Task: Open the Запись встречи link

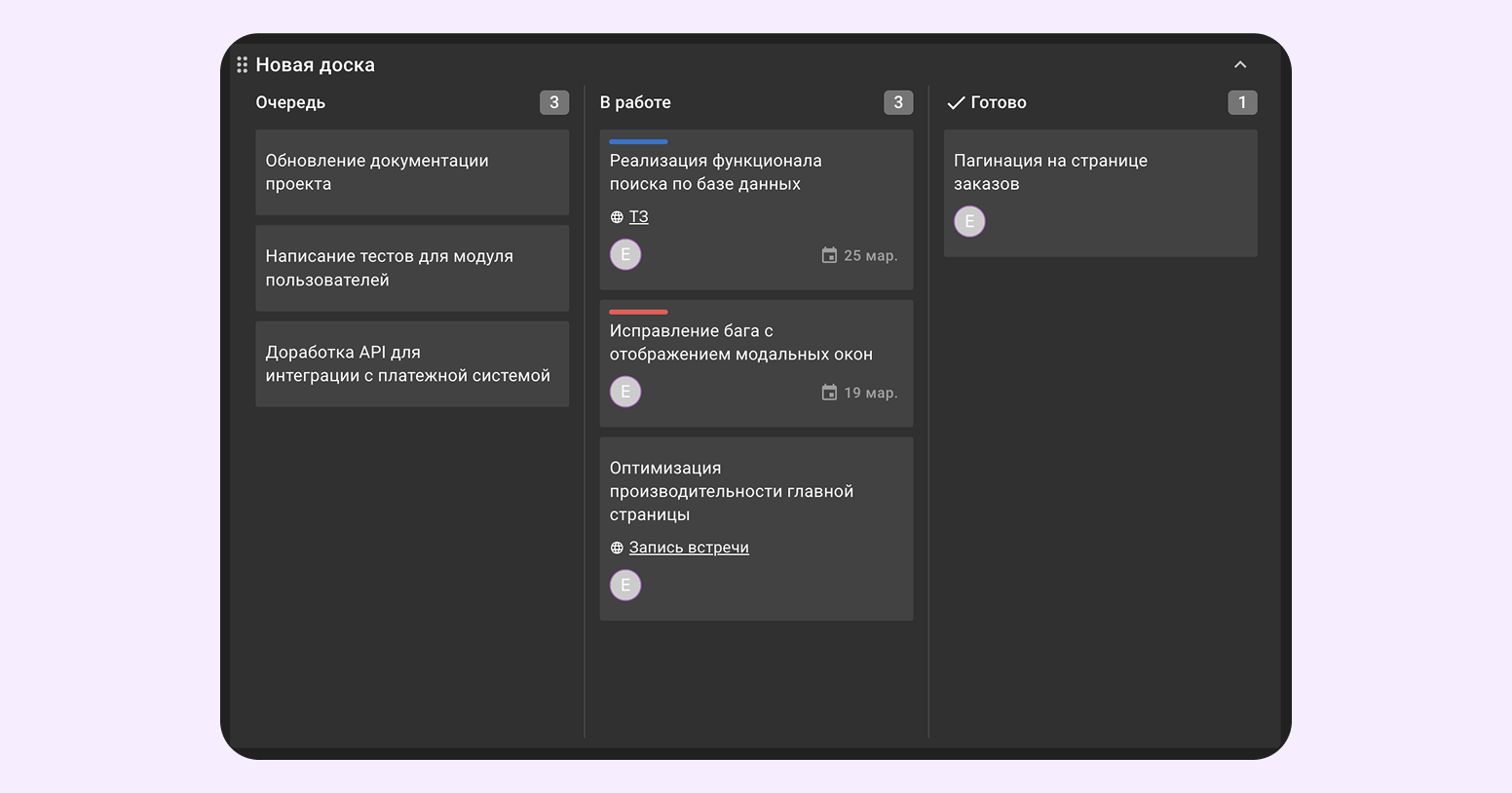Action: click(x=689, y=548)
